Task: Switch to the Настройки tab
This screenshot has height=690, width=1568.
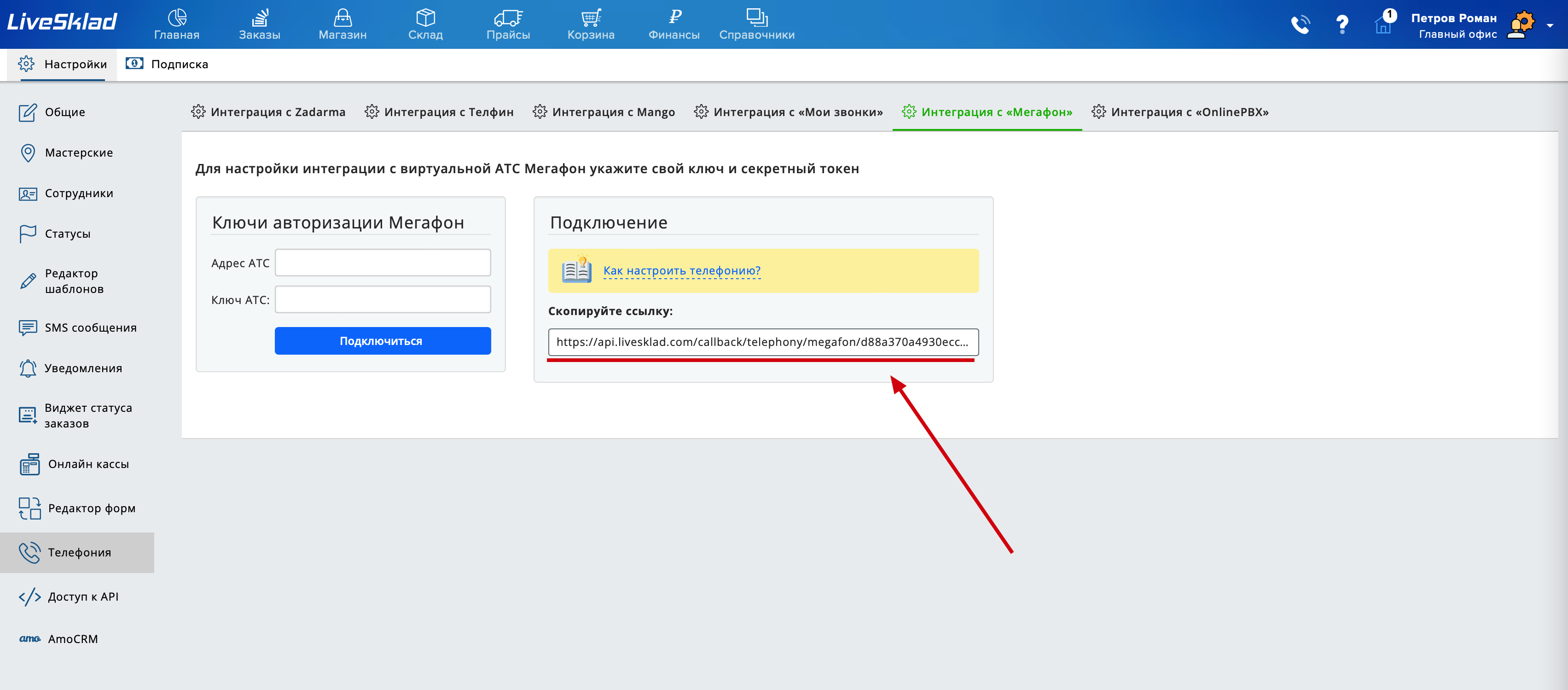Action: 62,64
